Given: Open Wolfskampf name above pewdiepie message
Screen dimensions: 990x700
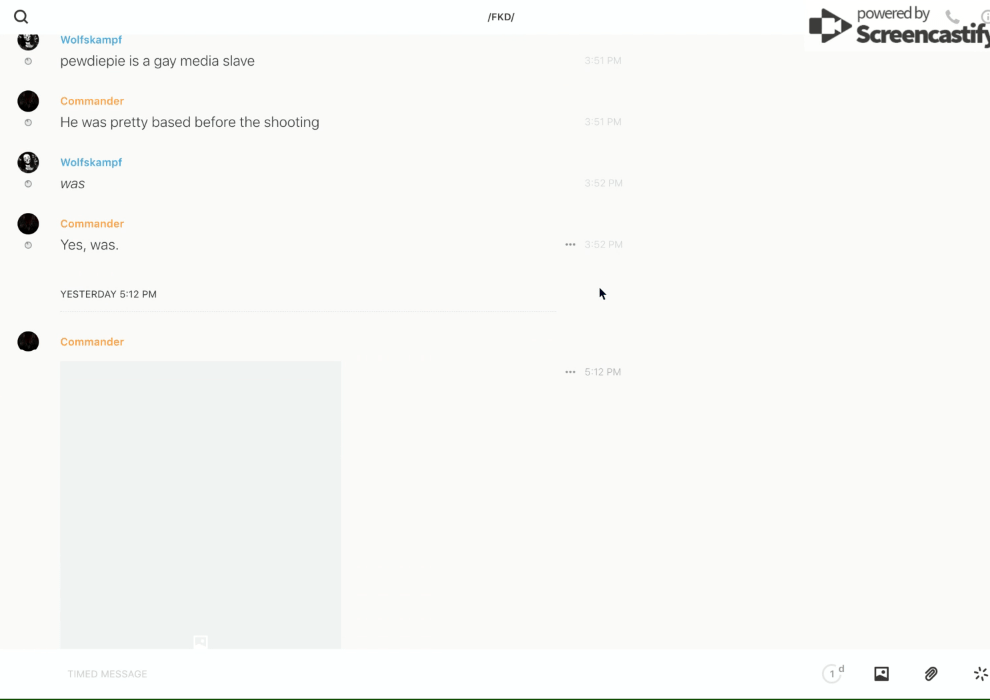Looking at the screenshot, I should coord(91,40).
